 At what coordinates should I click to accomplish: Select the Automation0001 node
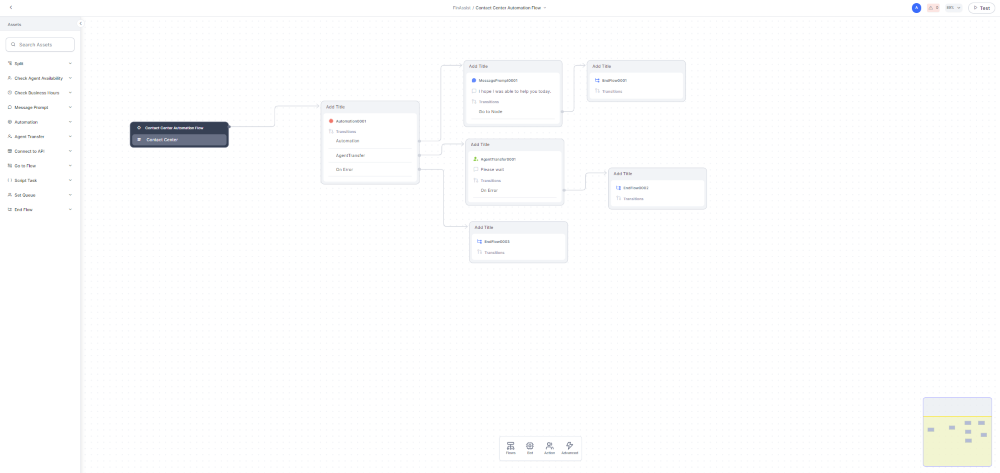(350, 121)
